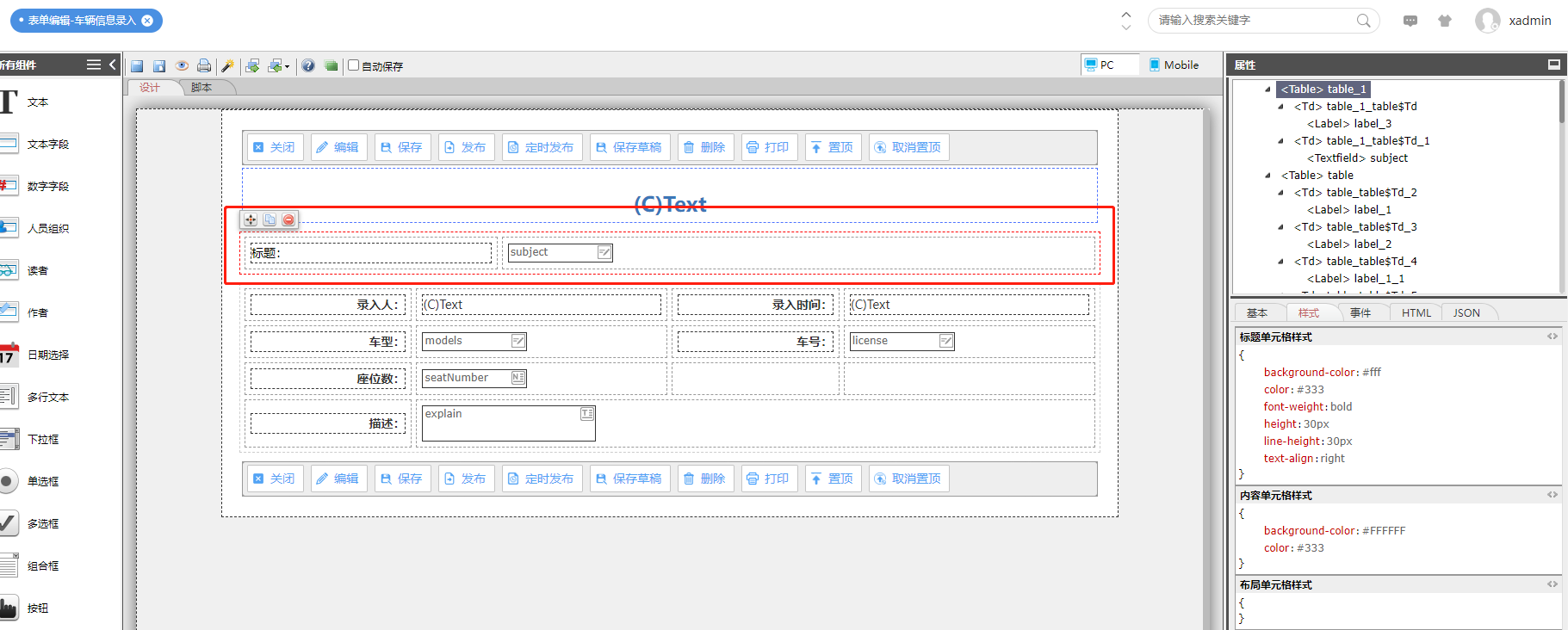Click the floppy-disk save-as icon in the toolbar
Image resolution: width=1568 pixels, height=630 pixels.
pos(159,66)
